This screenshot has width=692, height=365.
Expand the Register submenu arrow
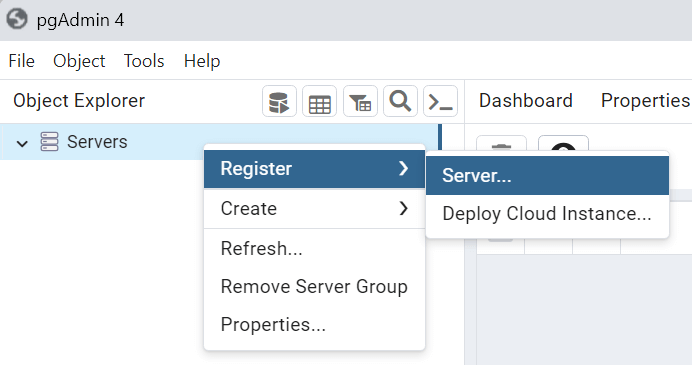point(403,168)
